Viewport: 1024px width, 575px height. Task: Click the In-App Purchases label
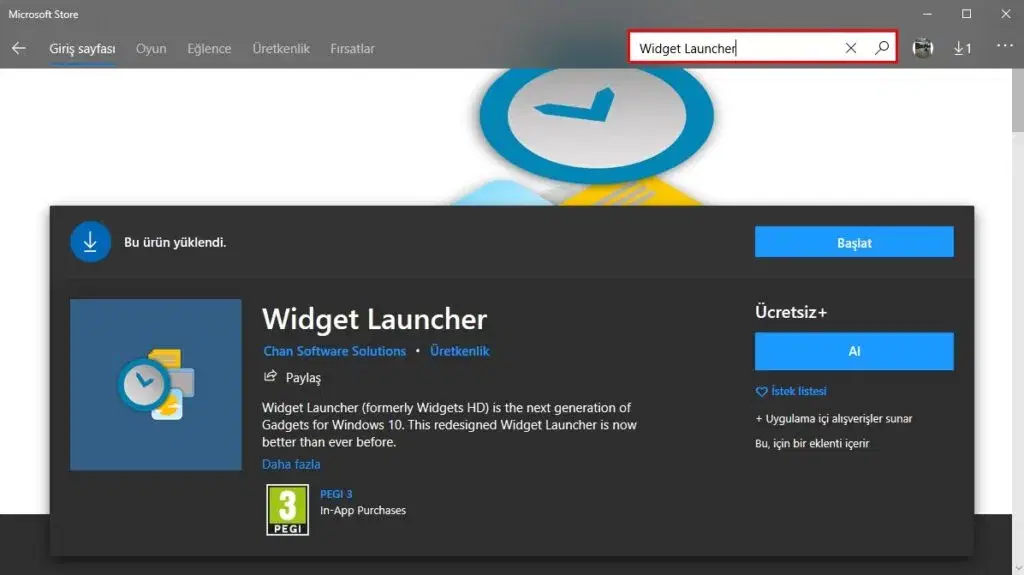point(362,510)
